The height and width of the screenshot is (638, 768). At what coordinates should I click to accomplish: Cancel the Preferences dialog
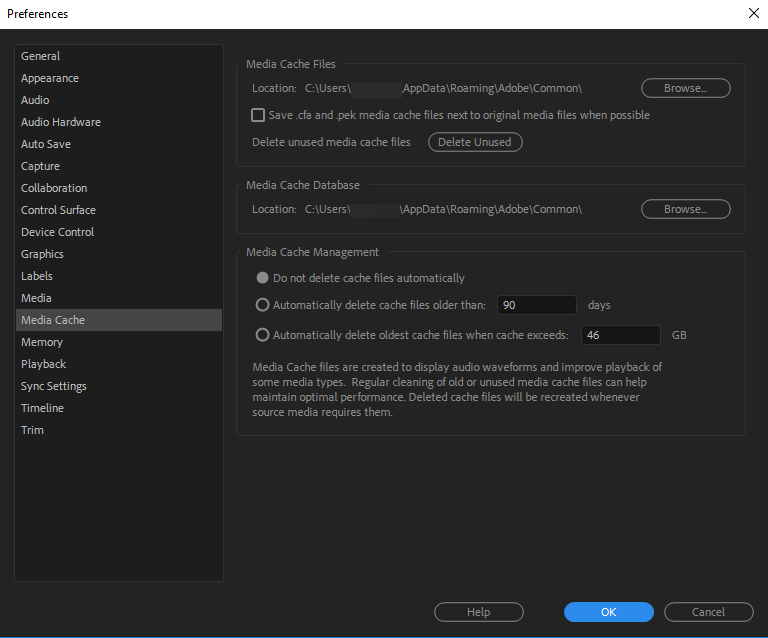point(708,612)
